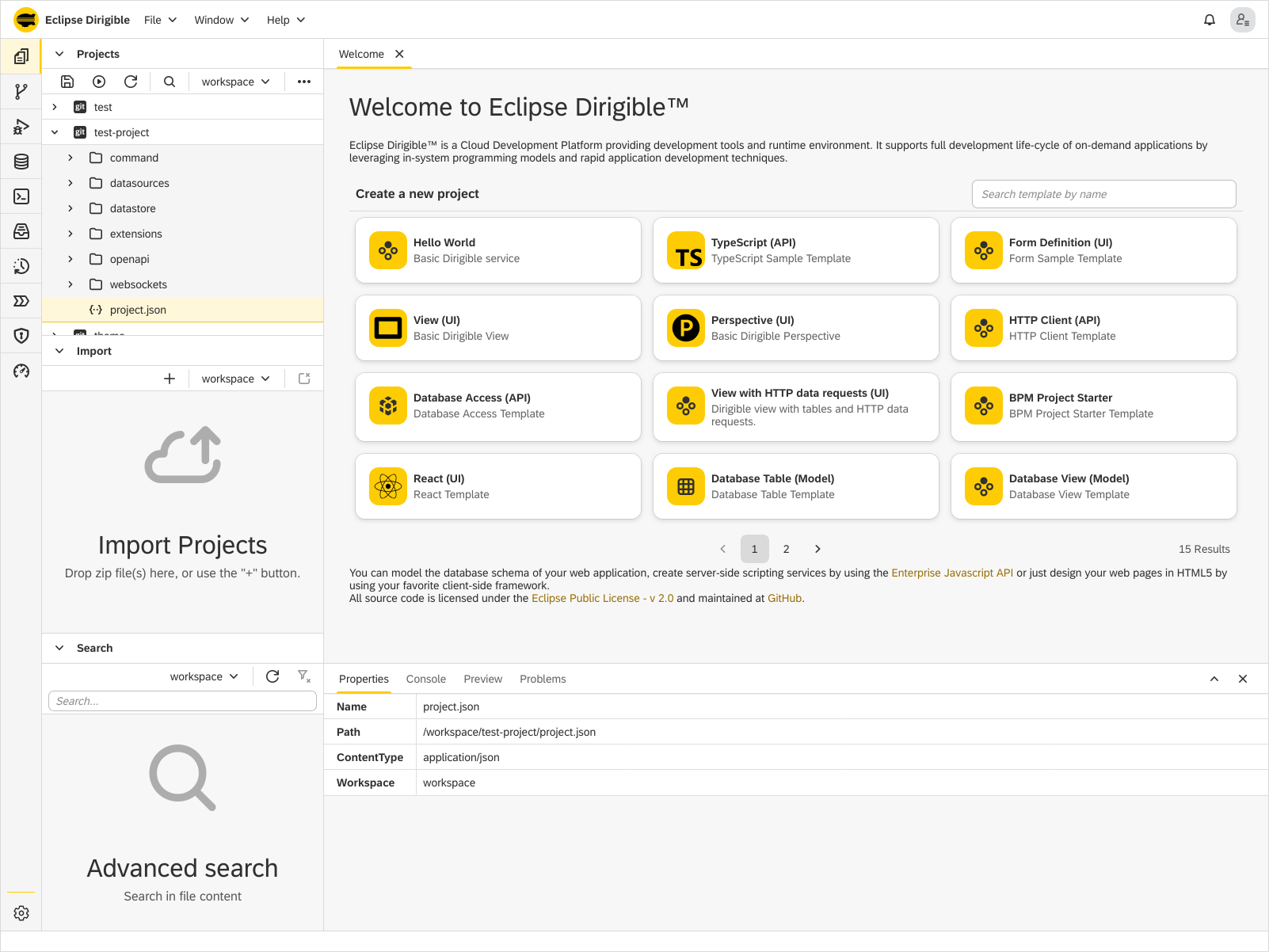Choose the BPM Project Starter template
1269x952 pixels.
coord(1094,407)
